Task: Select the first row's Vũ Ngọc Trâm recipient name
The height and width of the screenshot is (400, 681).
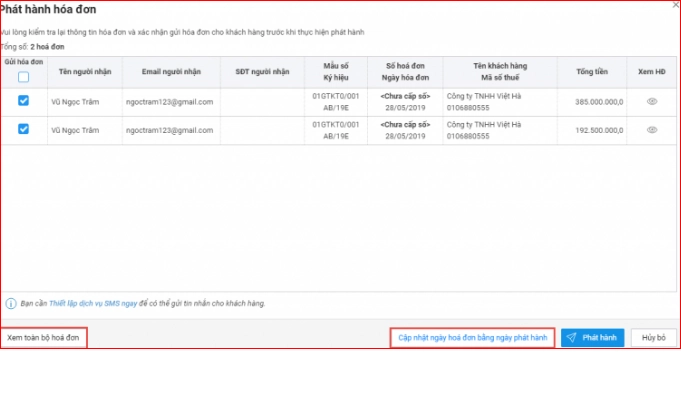Action: [78, 102]
